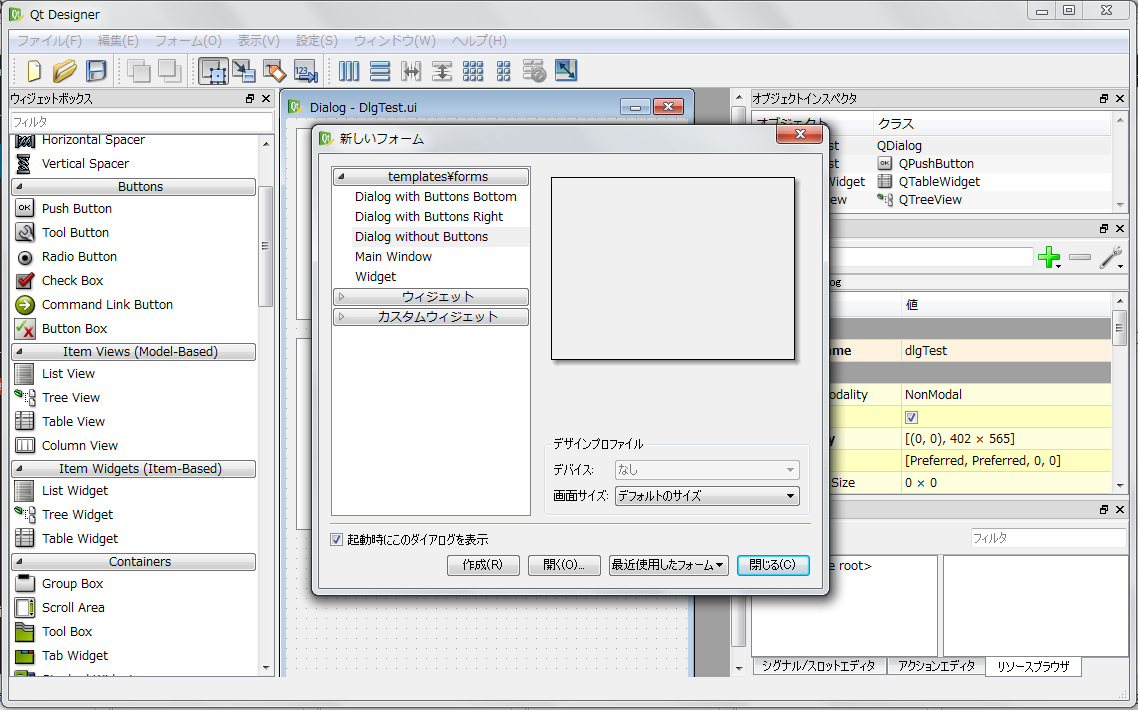This screenshot has width=1138, height=710.
Task: Click the 作成(R) button
Action: [x=483, y=565]
